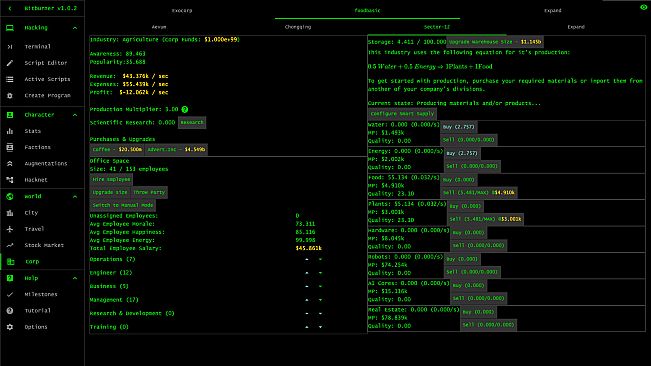Collapse the sidebar with the back chevron
The width and height of the screenshot is (651, 366).
pyautogui.click(x=10, y=8)
